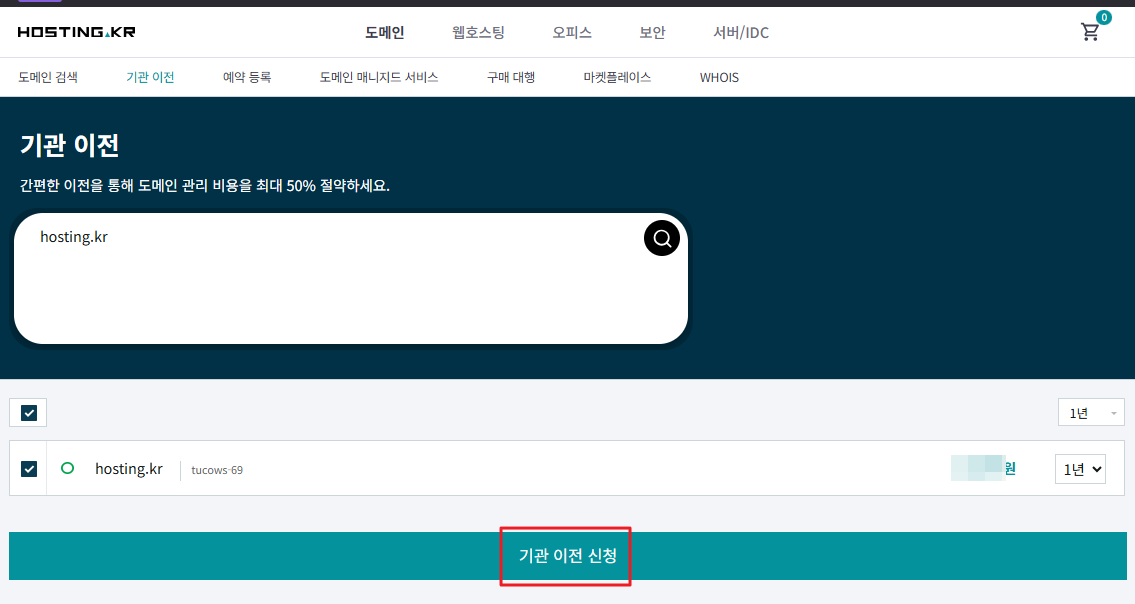Switch to the 도메인 검색 tab
1135x604 pixels.
48,77
